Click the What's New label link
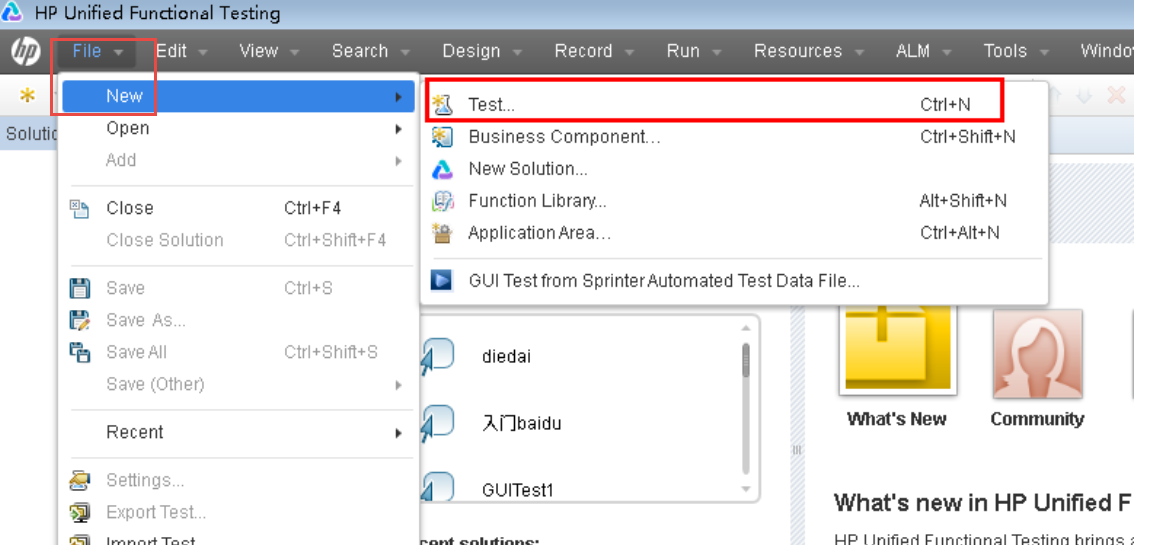This screenshot has height=545, width=1154. coord(896,419)
